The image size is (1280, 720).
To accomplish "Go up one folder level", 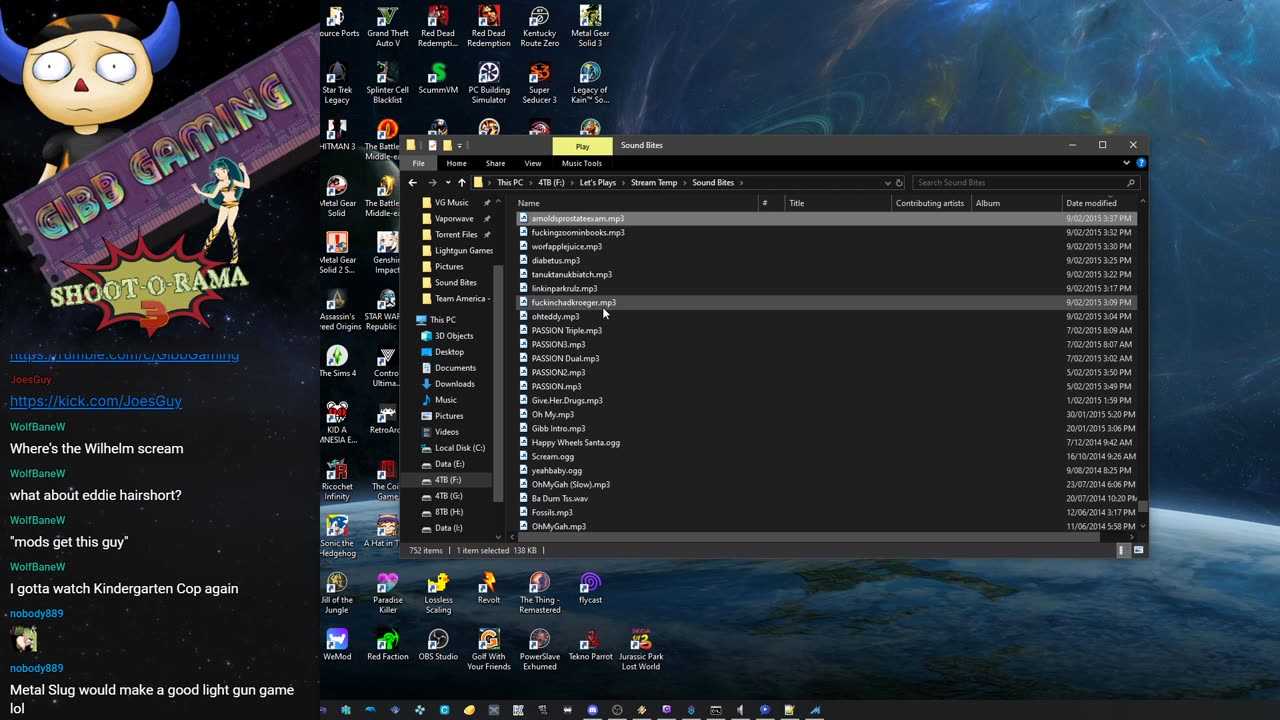I will 461,183.
